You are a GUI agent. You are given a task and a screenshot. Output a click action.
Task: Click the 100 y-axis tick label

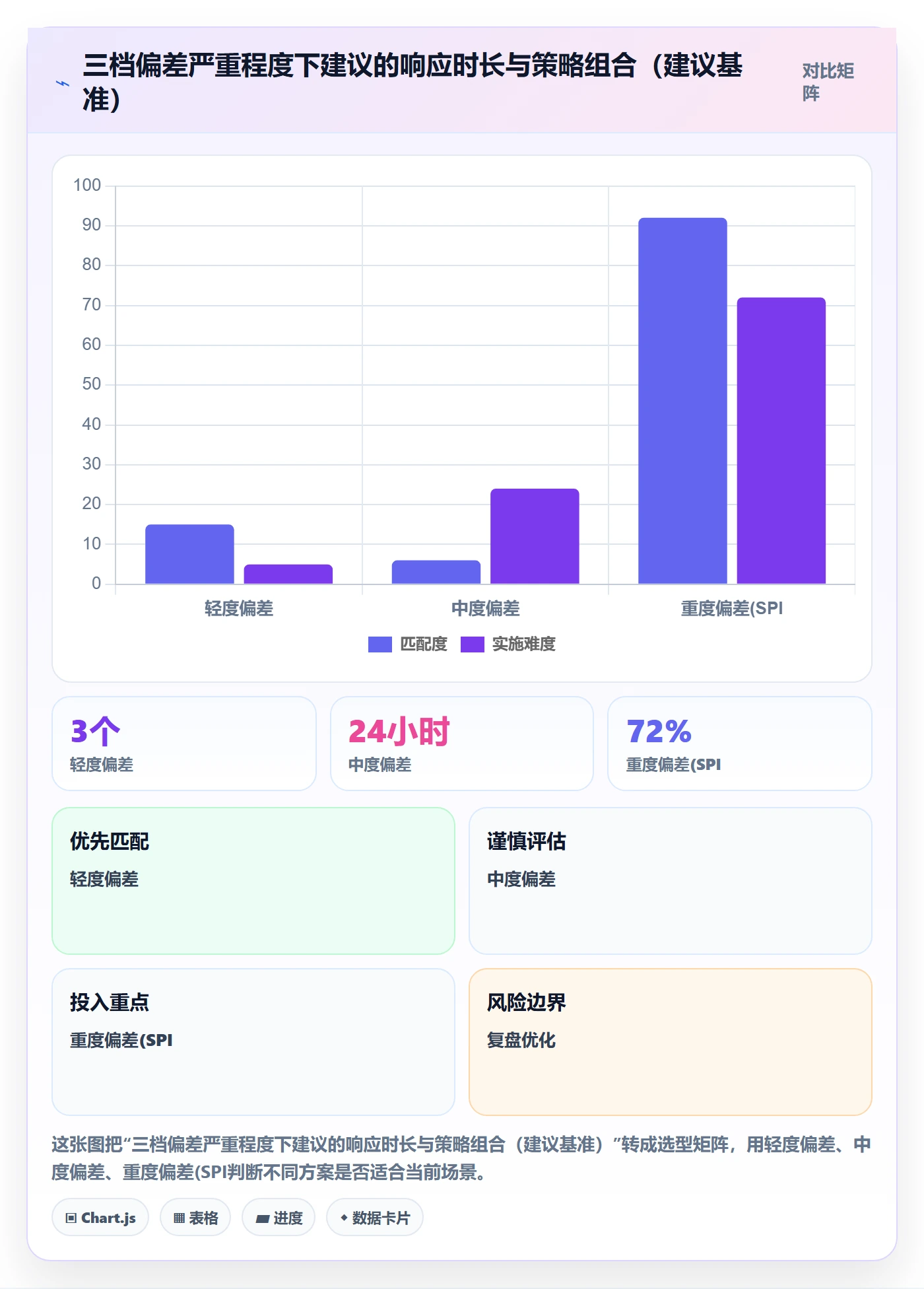pos(87,186)
